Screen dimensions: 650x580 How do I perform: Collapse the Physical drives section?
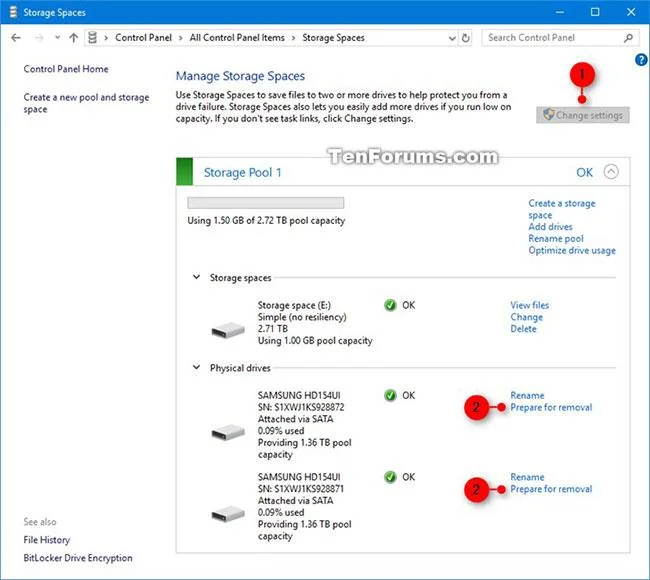pyautogui.click(x=196, y=367)
